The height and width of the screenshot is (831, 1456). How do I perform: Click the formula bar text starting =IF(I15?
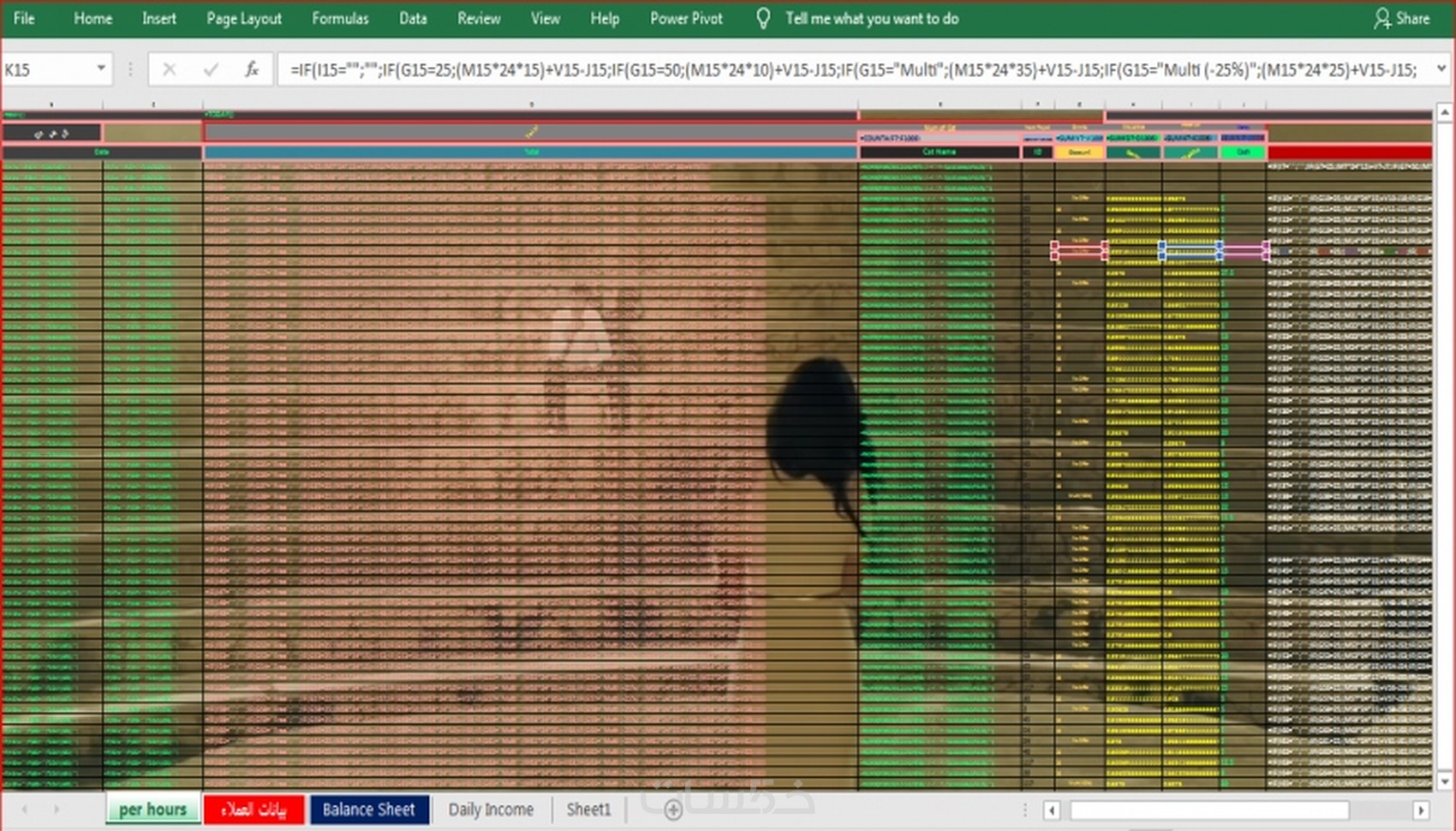click(853, 69)
